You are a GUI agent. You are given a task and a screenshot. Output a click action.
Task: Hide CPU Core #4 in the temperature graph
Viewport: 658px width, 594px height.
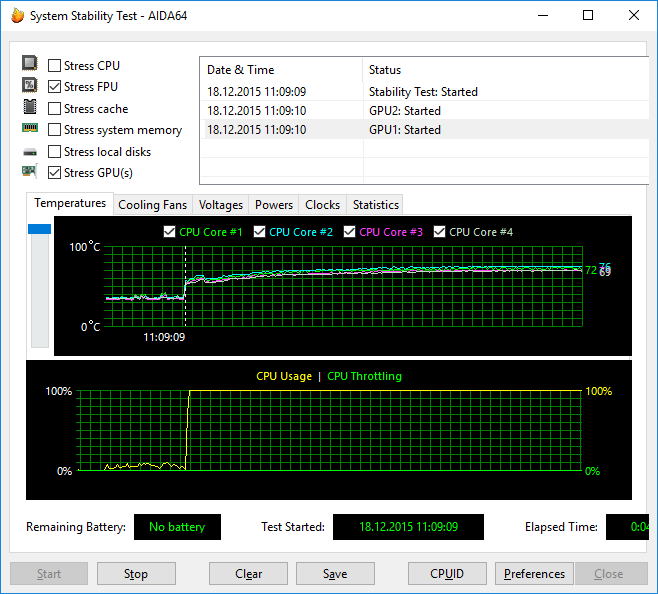[x=439, y=232]
